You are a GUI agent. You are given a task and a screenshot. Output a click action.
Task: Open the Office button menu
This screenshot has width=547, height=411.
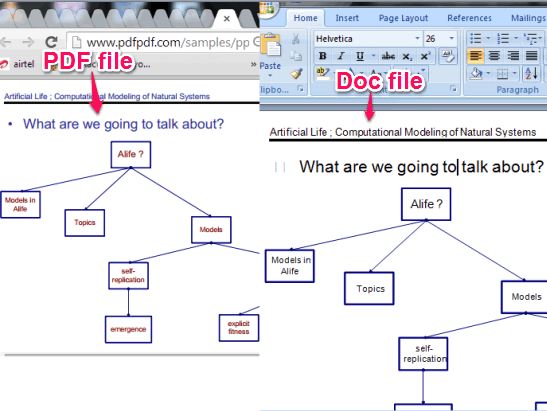[x=269, y=8]
